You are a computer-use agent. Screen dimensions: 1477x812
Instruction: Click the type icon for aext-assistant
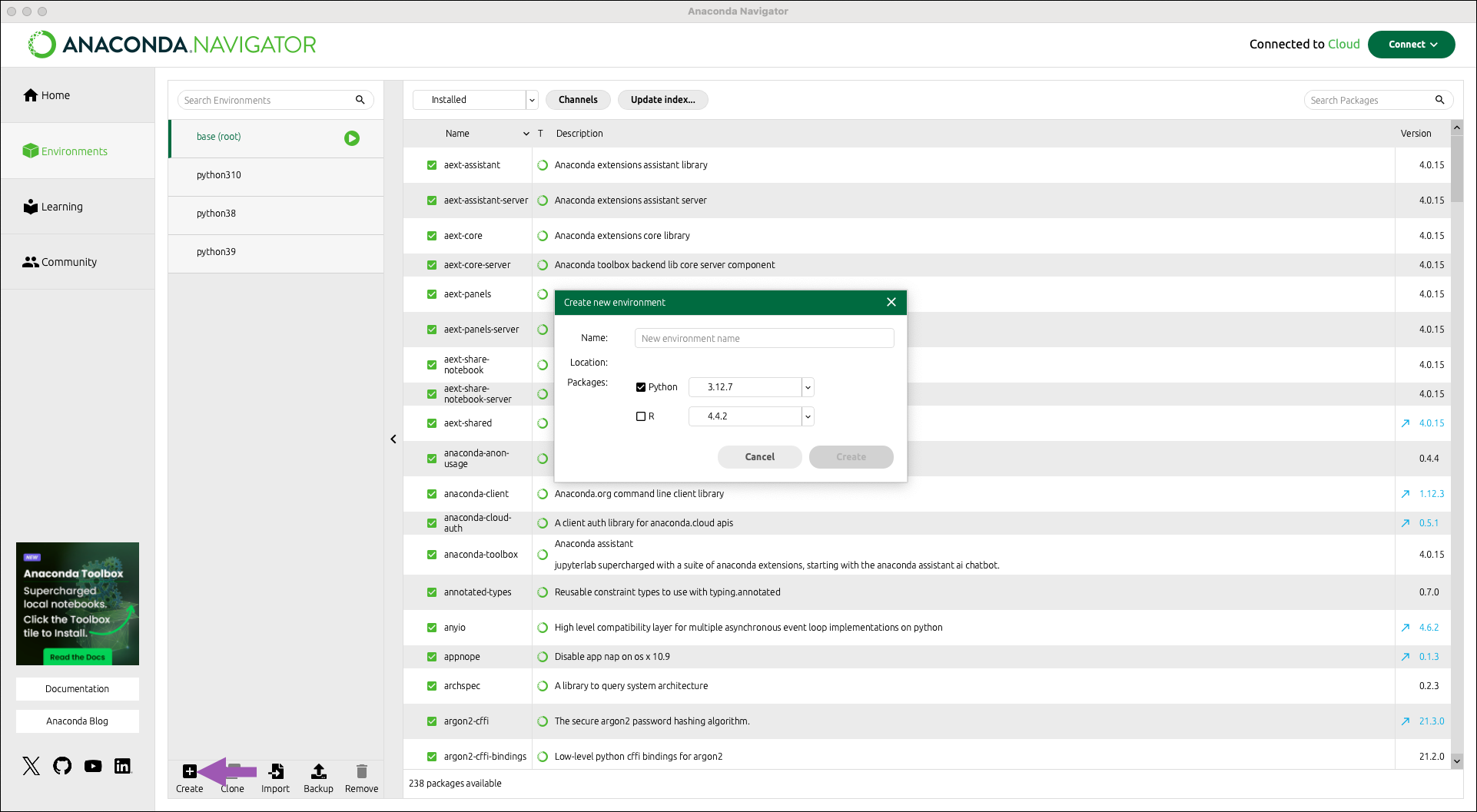click(543, 165)
